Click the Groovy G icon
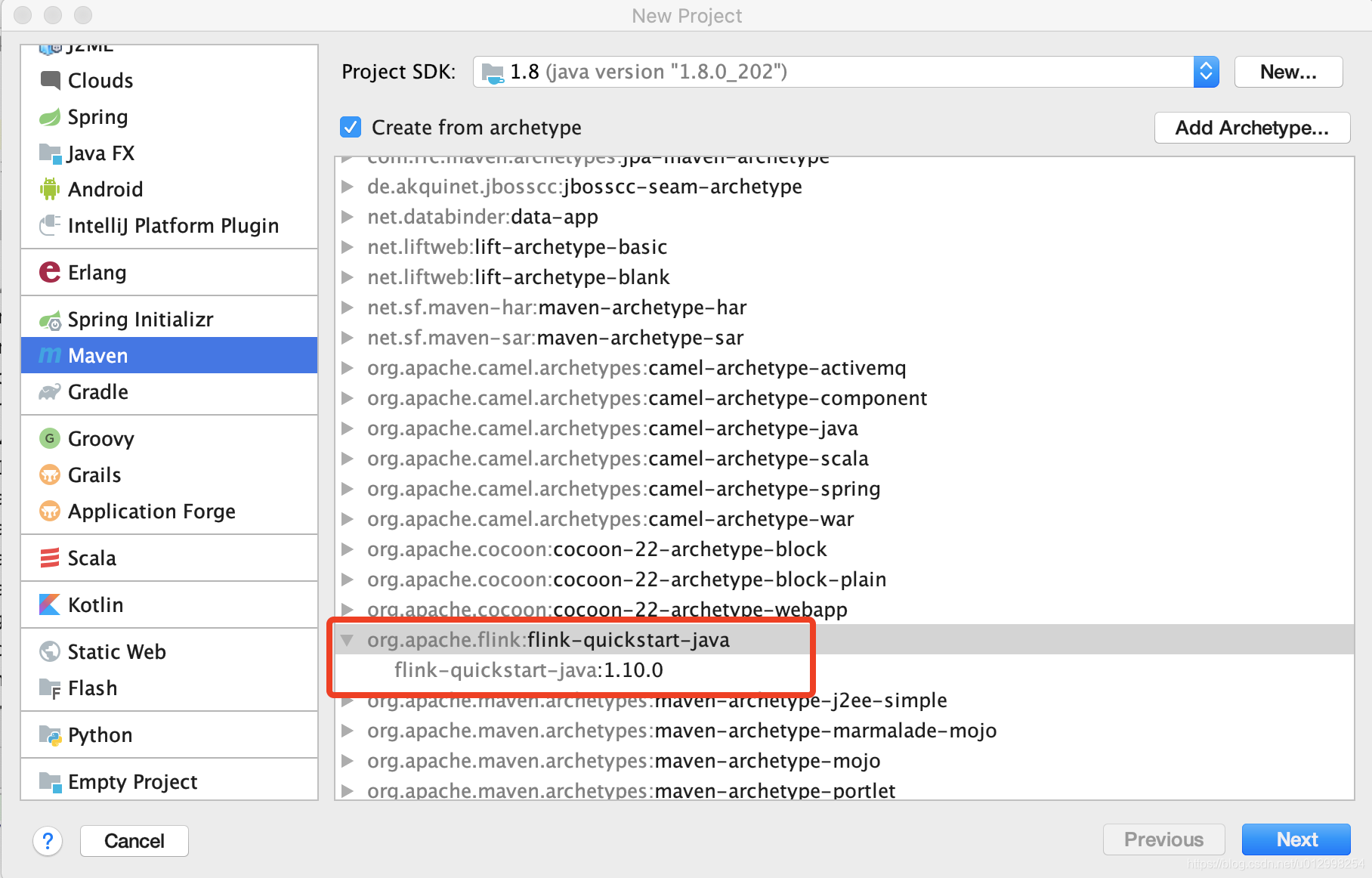The width and height of the screenshot is (1372, 878). [50, 438]
